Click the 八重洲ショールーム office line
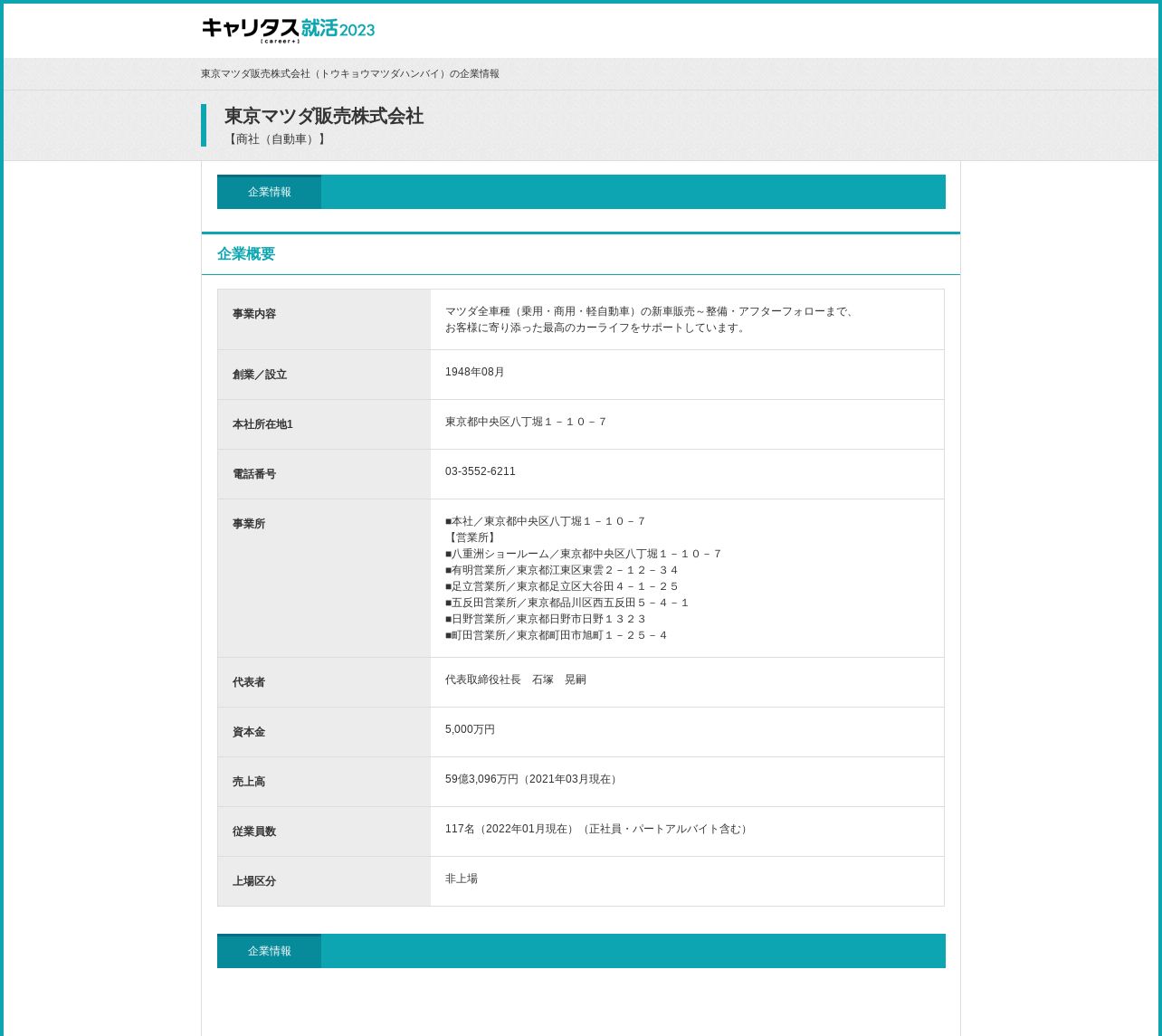Image resolution: width=1162 pixels, height=1036 pixels. point(584,554)
